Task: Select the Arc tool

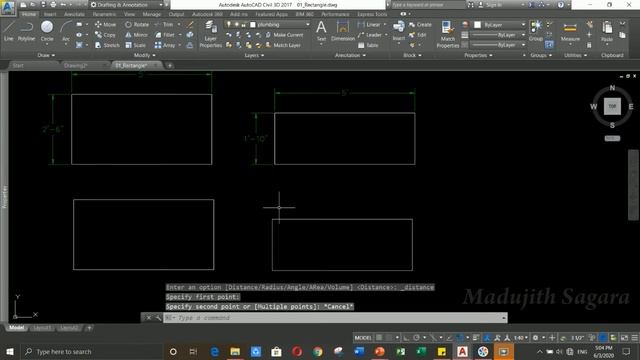Action: tap(66, 31)
